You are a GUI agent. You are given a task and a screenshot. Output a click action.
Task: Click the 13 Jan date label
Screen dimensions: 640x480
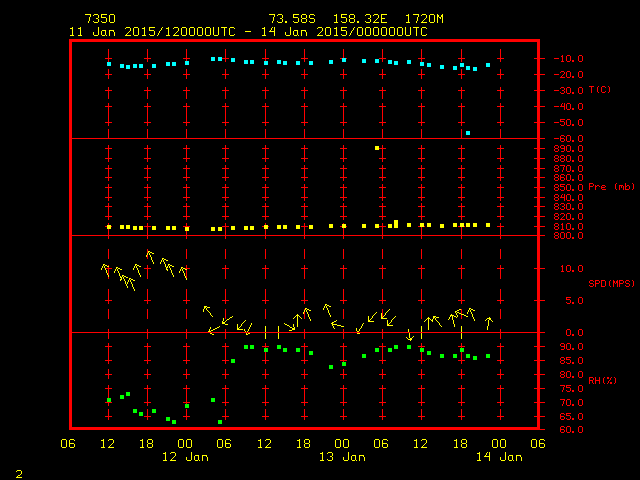pos(341,457)
